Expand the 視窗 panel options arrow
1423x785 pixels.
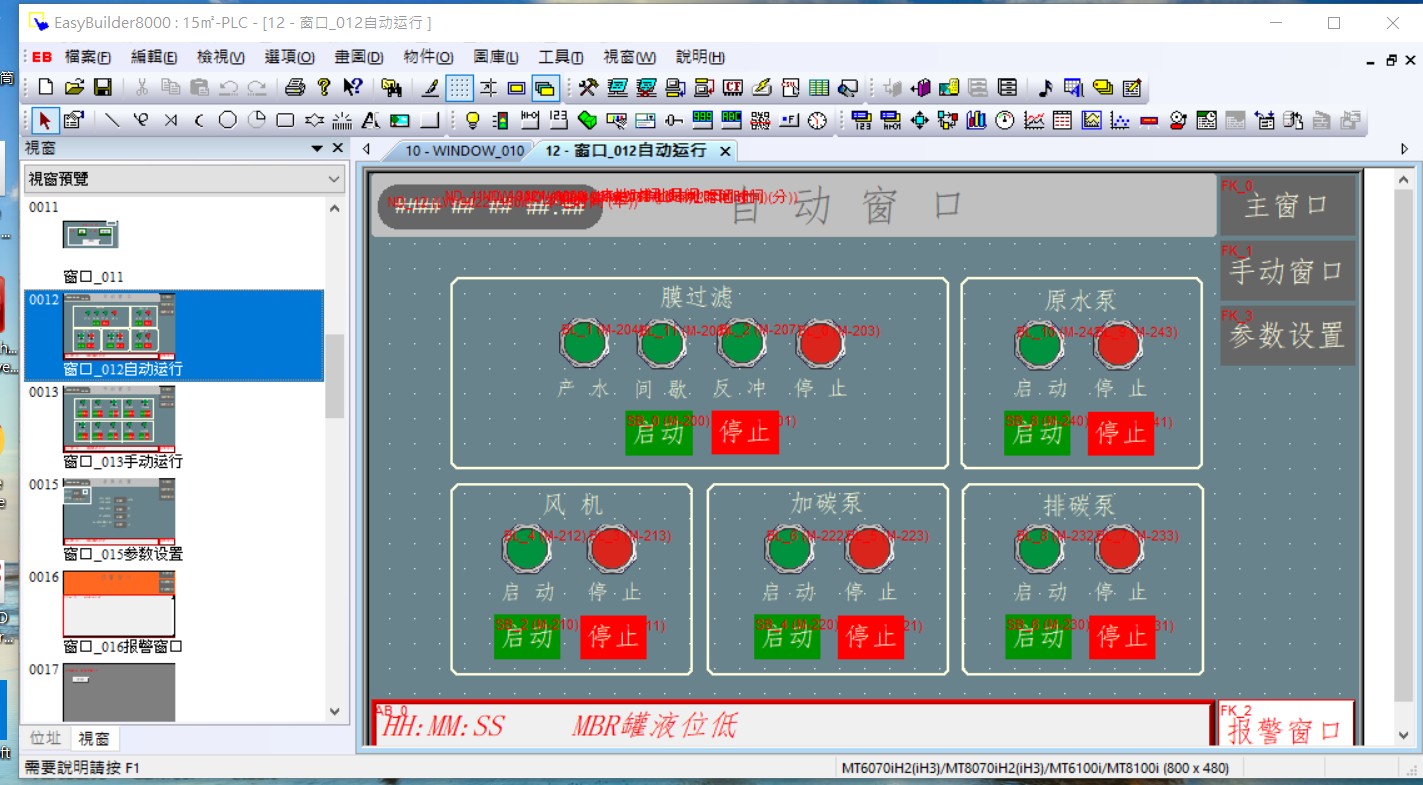pyautogui.click(x=317, y=148)
